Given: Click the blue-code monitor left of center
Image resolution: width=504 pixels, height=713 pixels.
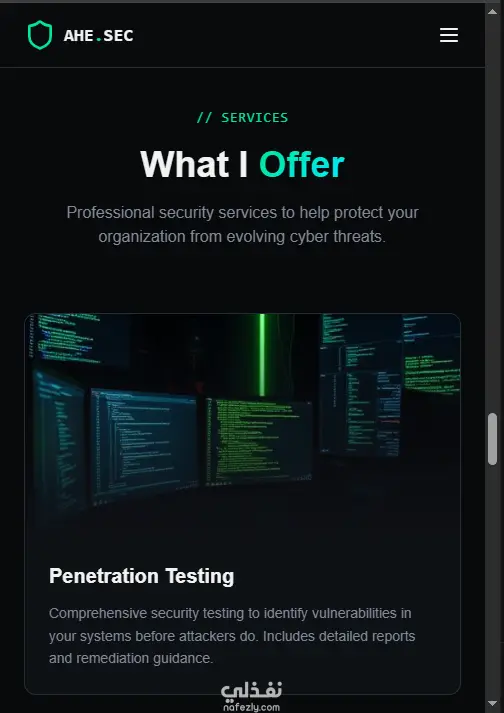Looking at the screenshot, I should click(x=144, y=443).
